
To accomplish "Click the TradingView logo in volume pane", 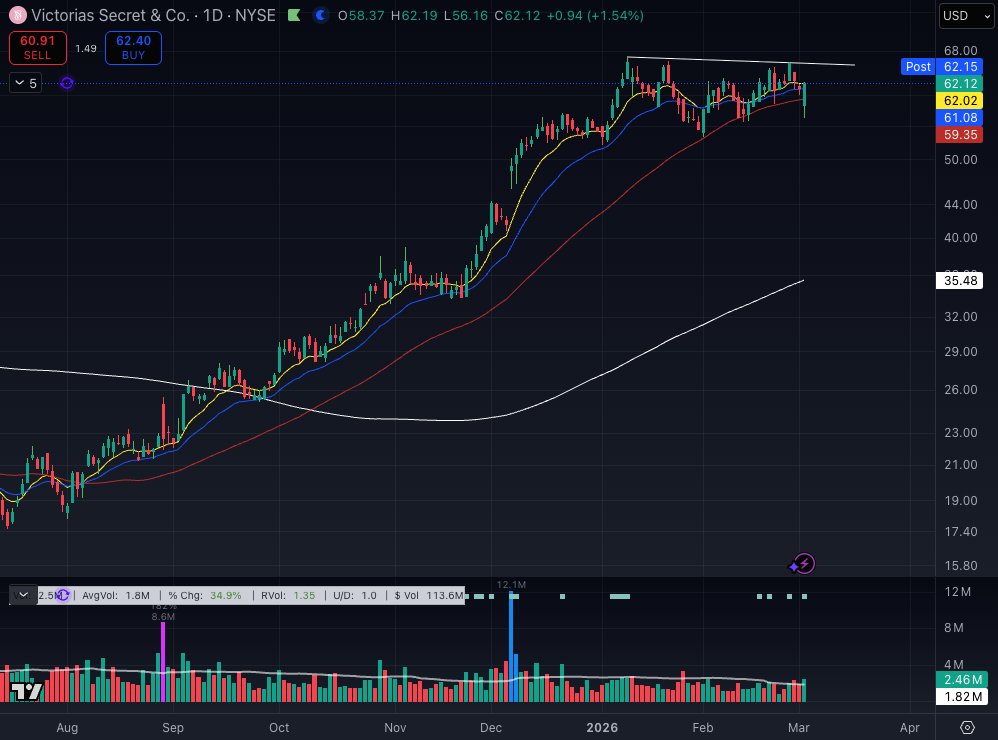I will click(x=27, y=690).
